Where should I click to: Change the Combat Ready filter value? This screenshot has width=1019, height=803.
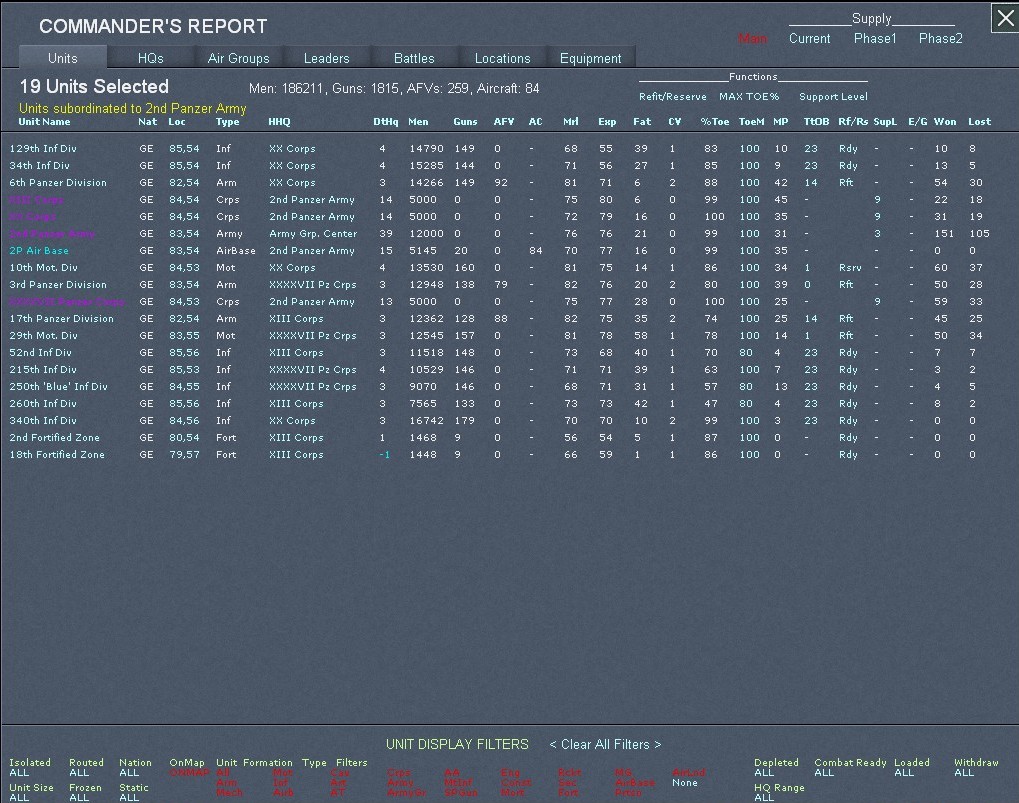[824, 773]
